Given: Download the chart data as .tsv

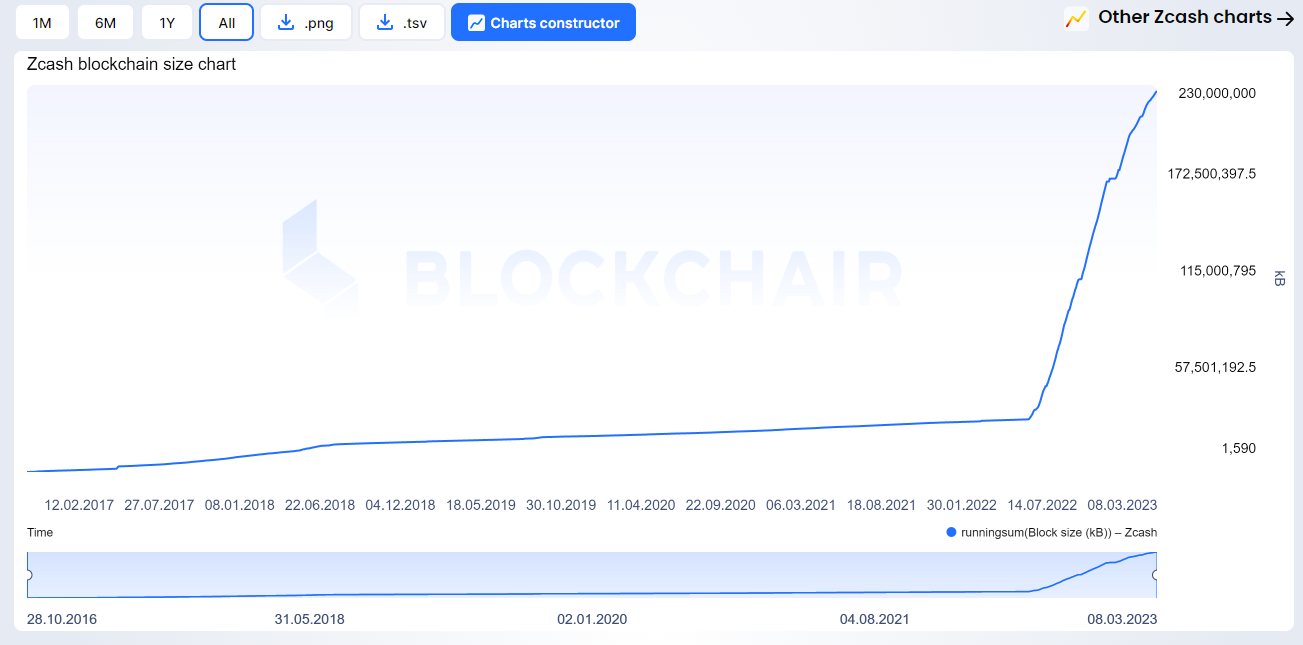Looking at the screenshot, I should pos(401,22).
